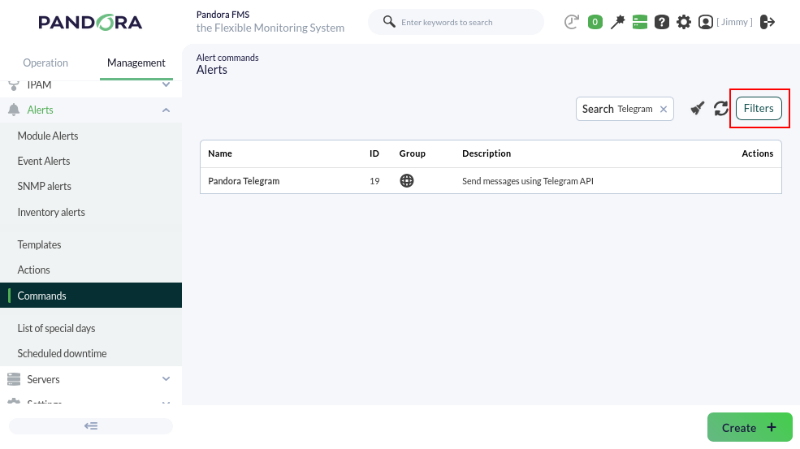Remove the Telegram search filter chip
Image resolution: width=800 pixels, height=449 pixels.
[x=663, y=109]
